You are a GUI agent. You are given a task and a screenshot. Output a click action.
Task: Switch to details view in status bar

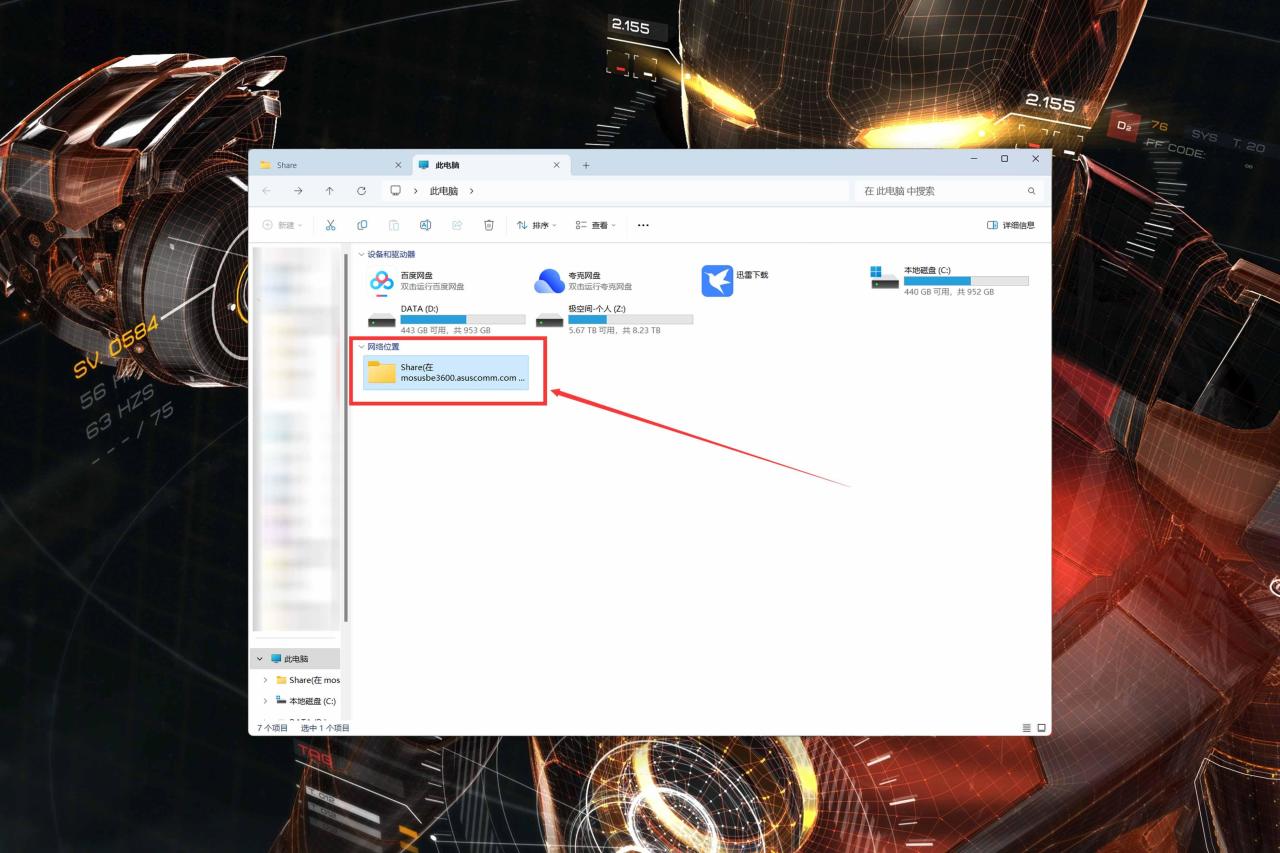point(1026,728)
